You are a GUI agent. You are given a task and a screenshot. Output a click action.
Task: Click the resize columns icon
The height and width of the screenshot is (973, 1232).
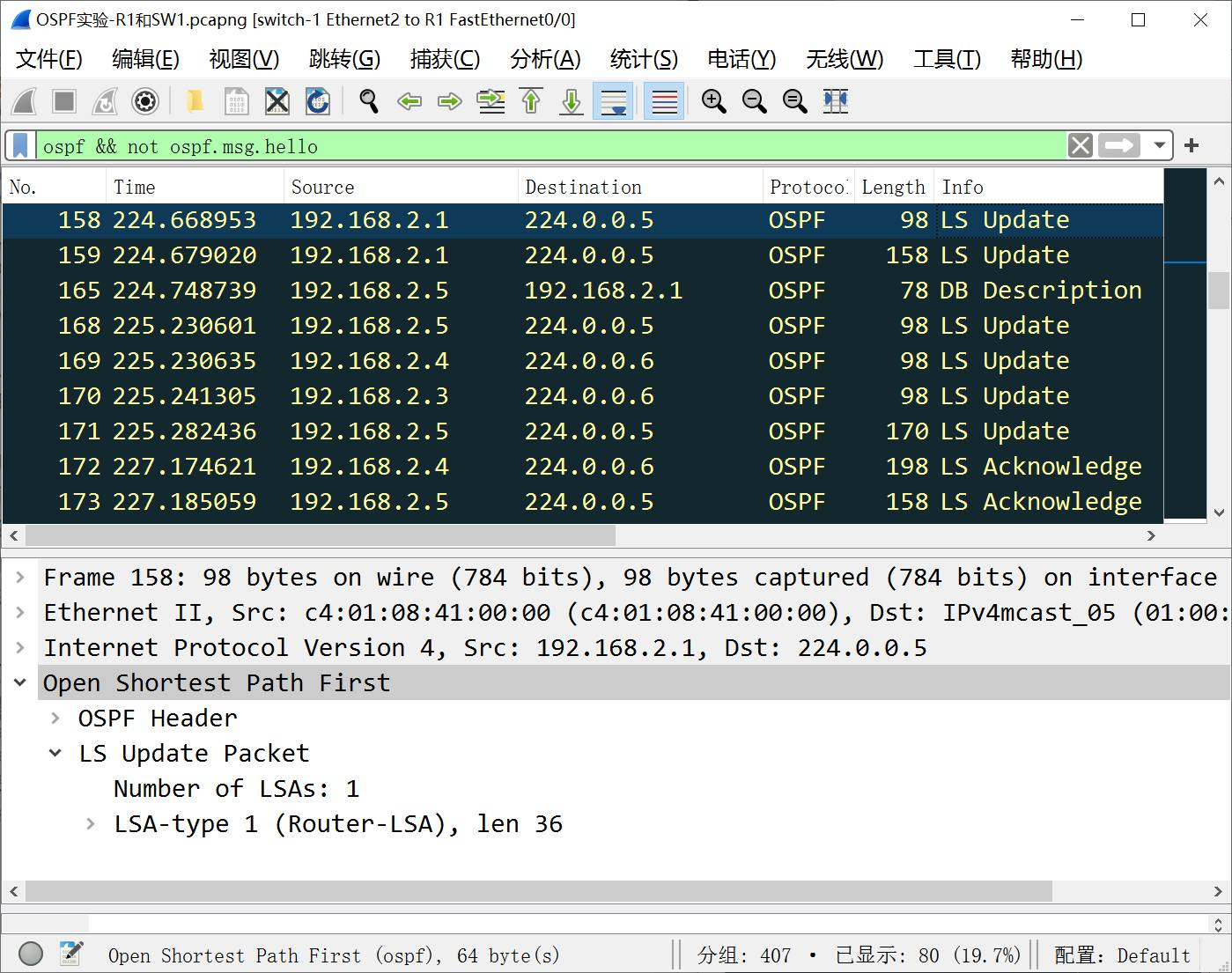click(x=835, y=102)
